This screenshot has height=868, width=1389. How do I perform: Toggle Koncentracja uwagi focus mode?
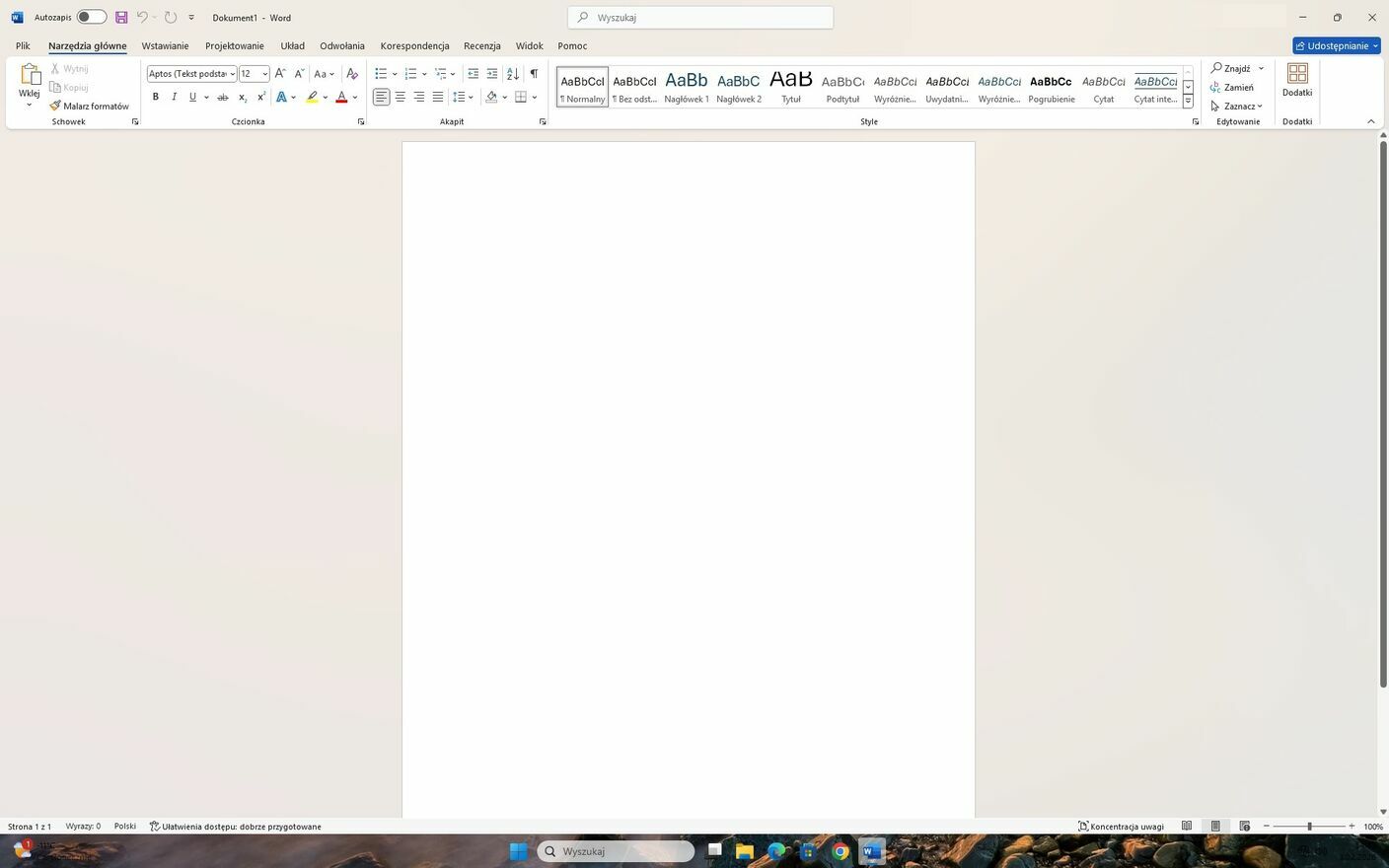coord(1121,827)
